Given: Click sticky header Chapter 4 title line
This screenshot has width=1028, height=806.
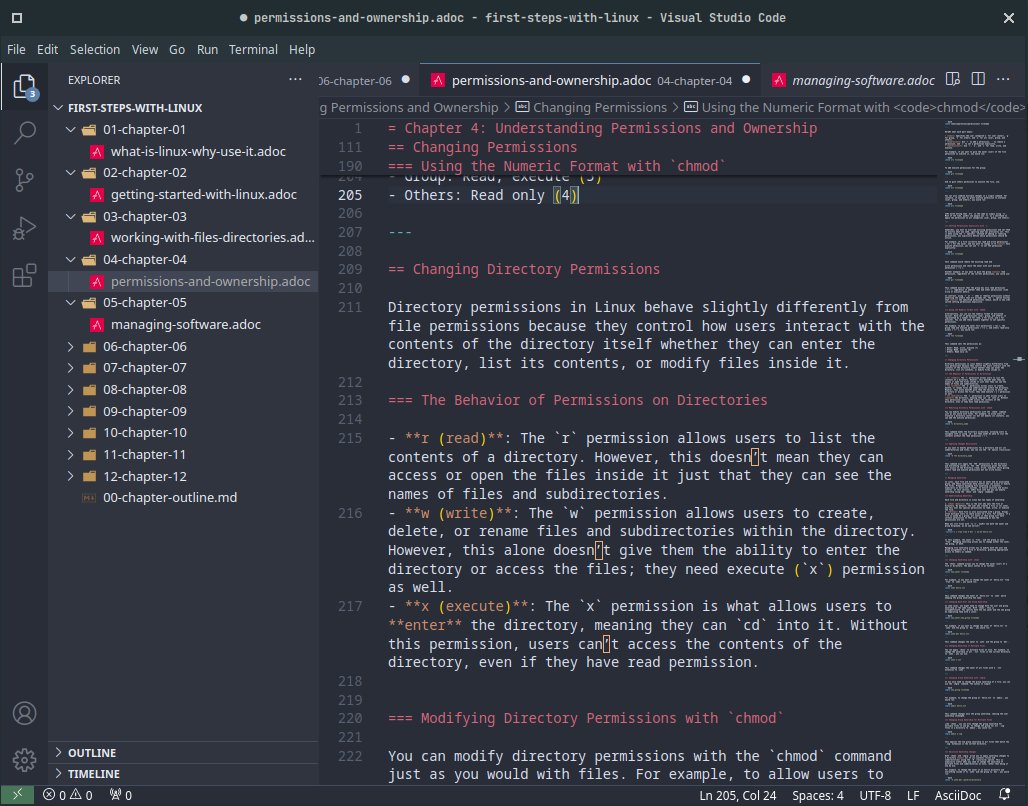Looking at the screenshot, I should coord(603,128).
